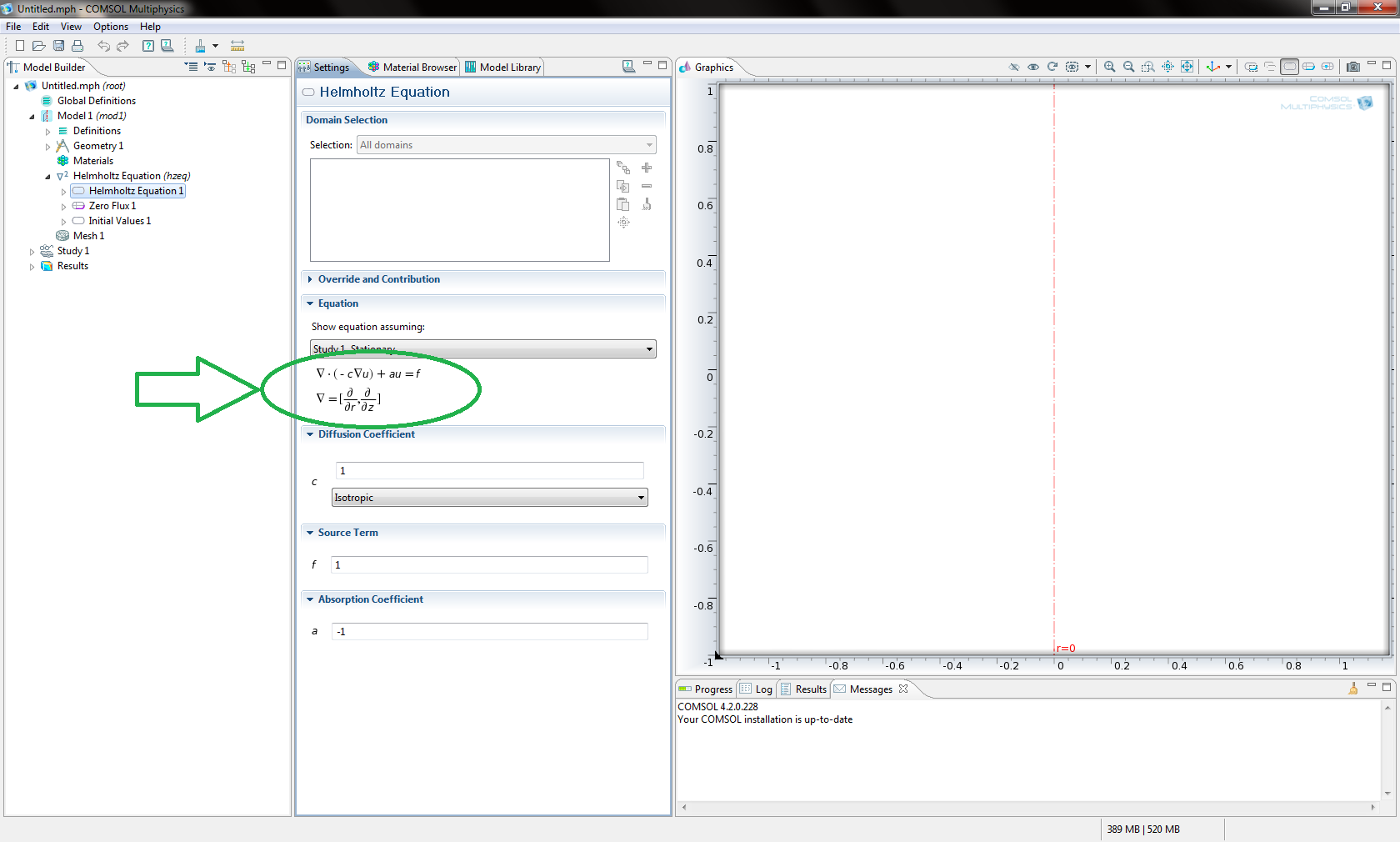This screenshot has height=842, width=1400.
Task: Open a model file with the folder icon
Action: click(38, 46)
